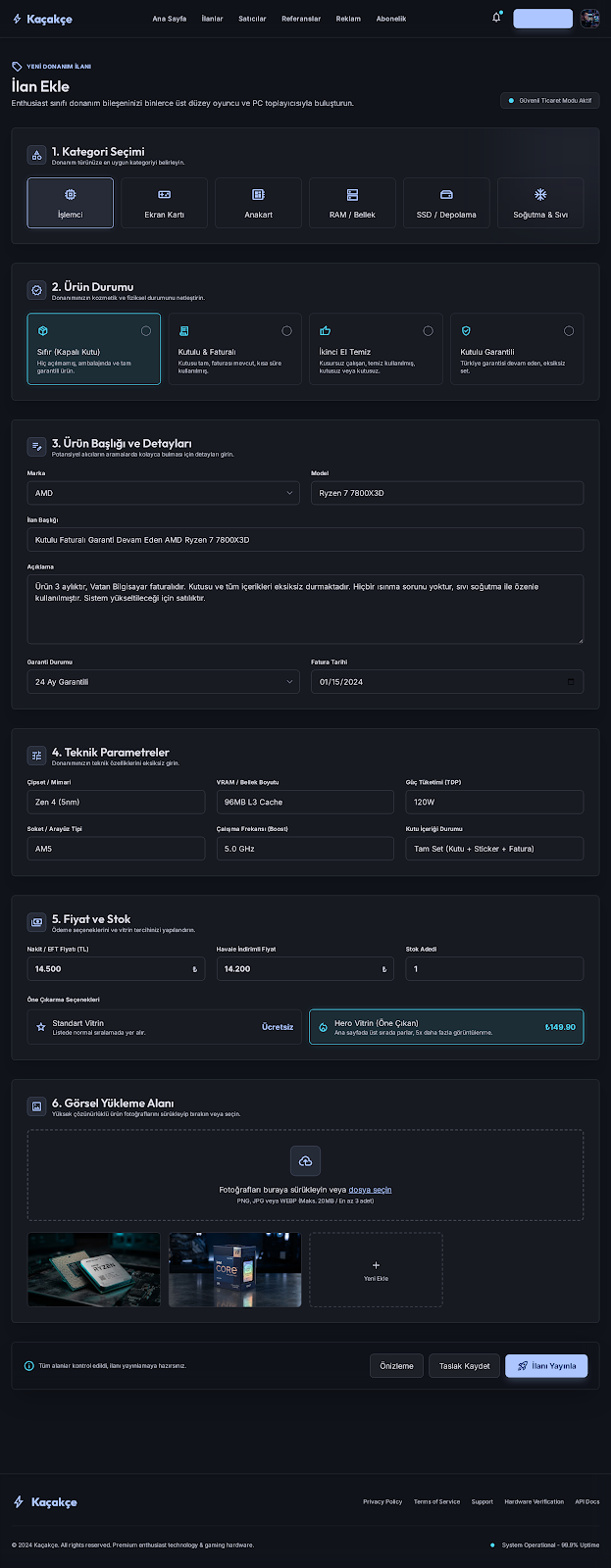Image resolution: width=611 pixels, height=1568 pixels.
Task: Click the Güç Tüketimi (TDP) field
Action: click(494, 802)
